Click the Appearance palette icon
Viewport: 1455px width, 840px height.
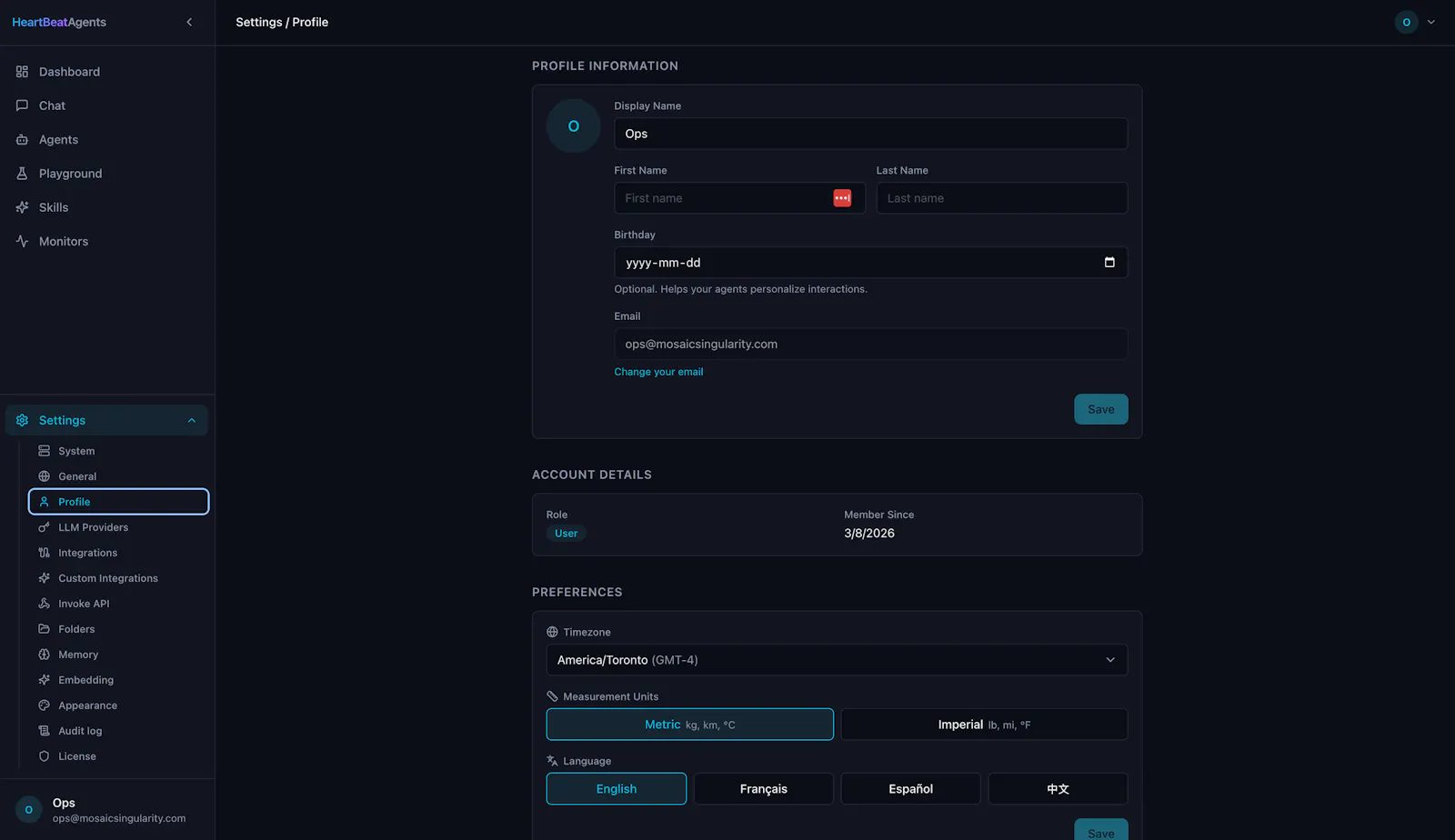pos(44,705)
